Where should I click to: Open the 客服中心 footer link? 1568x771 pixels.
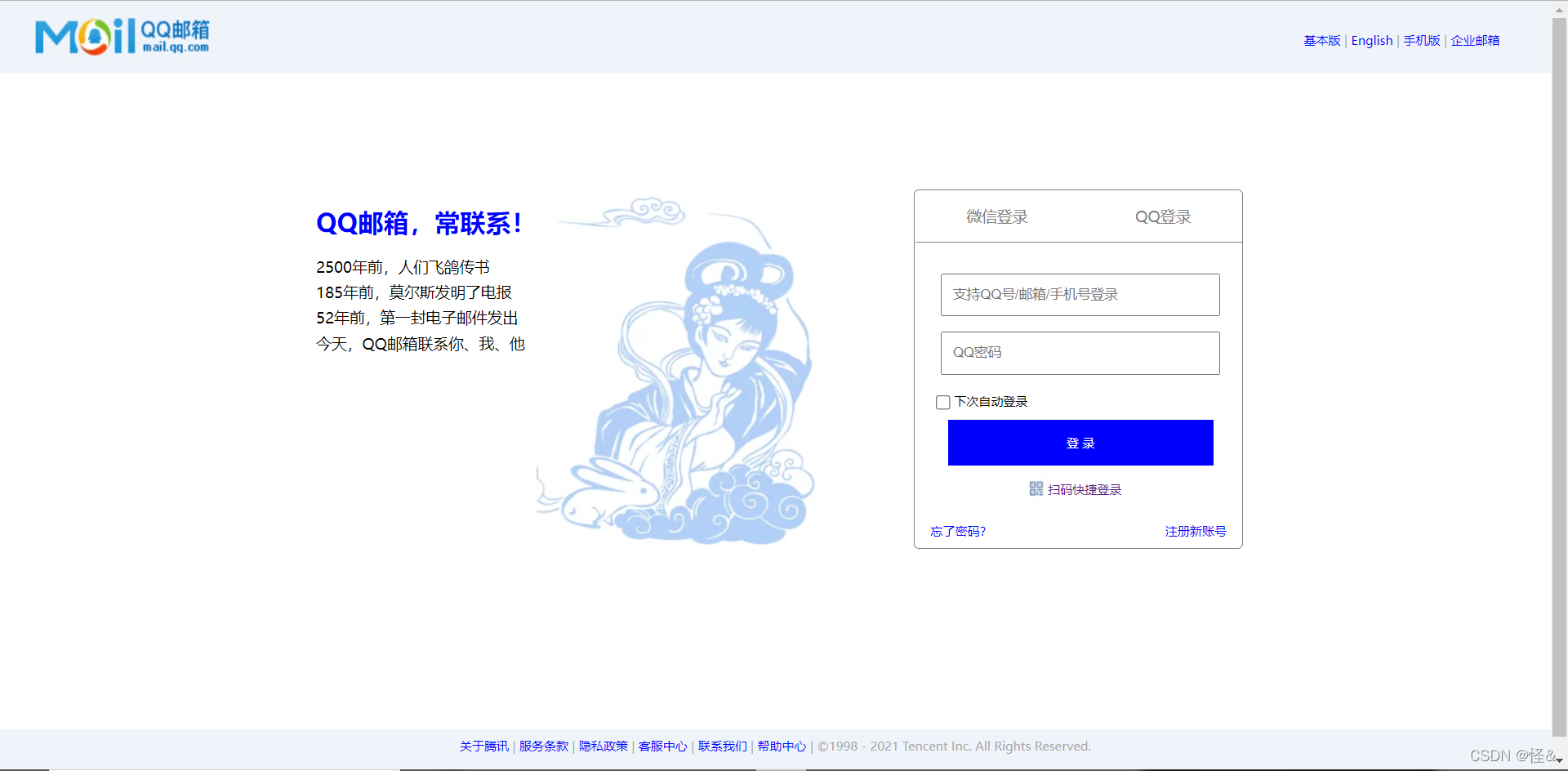tap(663, 746)
